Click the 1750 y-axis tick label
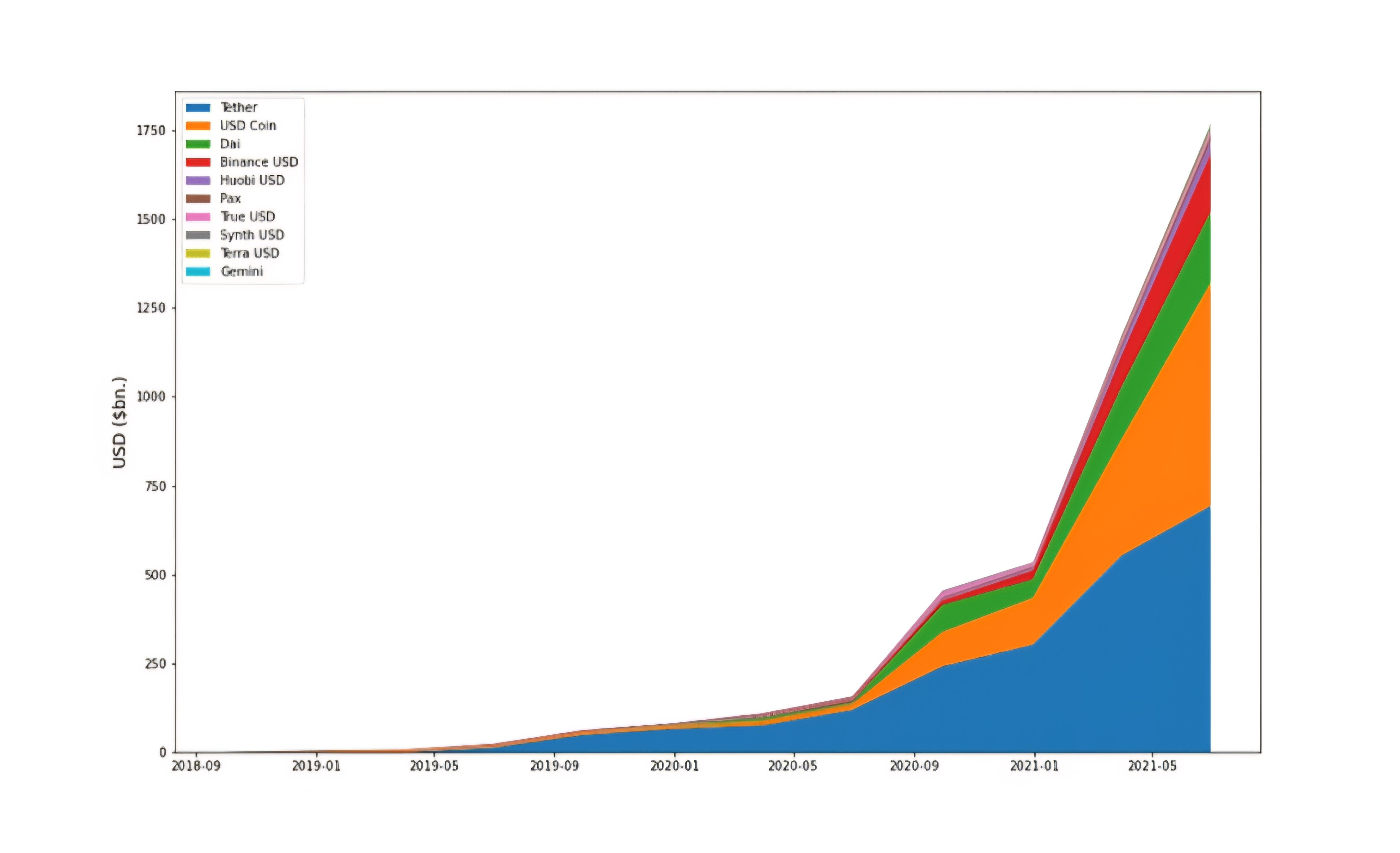 click(151, 131)
